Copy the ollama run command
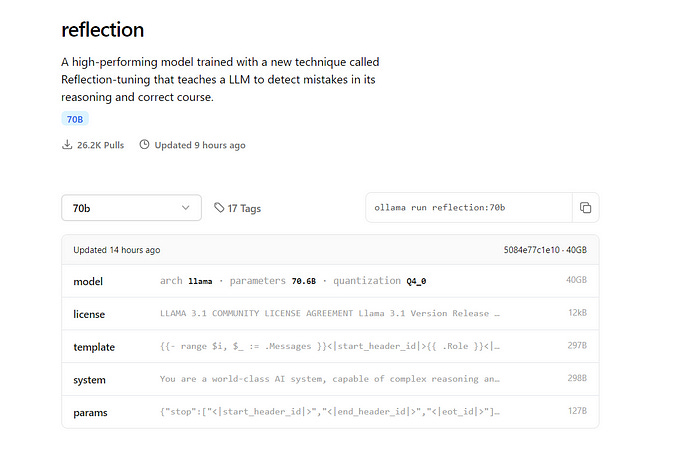Viewport: 700px width, 454px height. click(585, 208)
